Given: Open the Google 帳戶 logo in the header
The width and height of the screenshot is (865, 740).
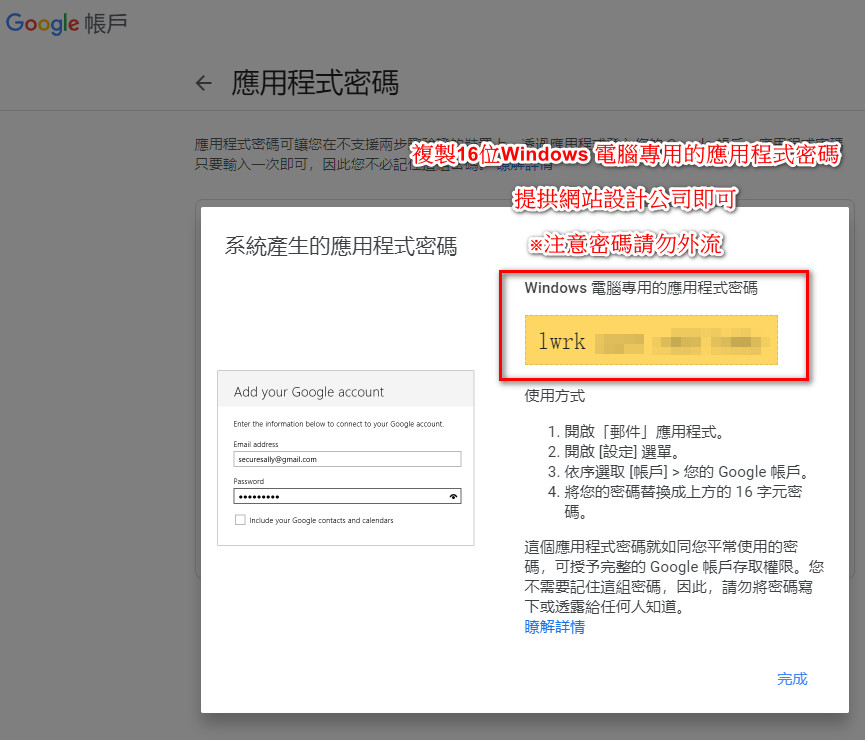Looking at the screenshot, I should pyautogui.click(x=66, y=23).
